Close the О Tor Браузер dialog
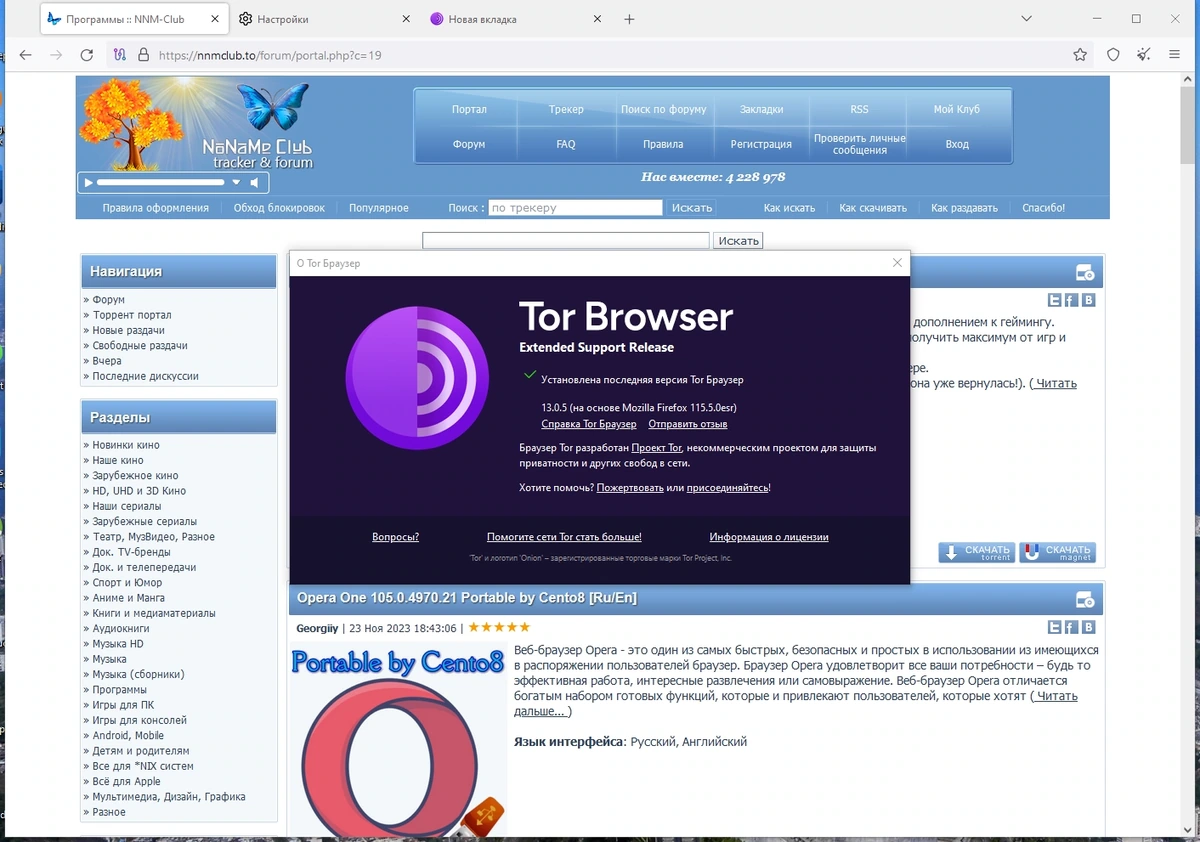Viewport: 1200px width, 842px height. pyautogui.click(x=897, y=263)
